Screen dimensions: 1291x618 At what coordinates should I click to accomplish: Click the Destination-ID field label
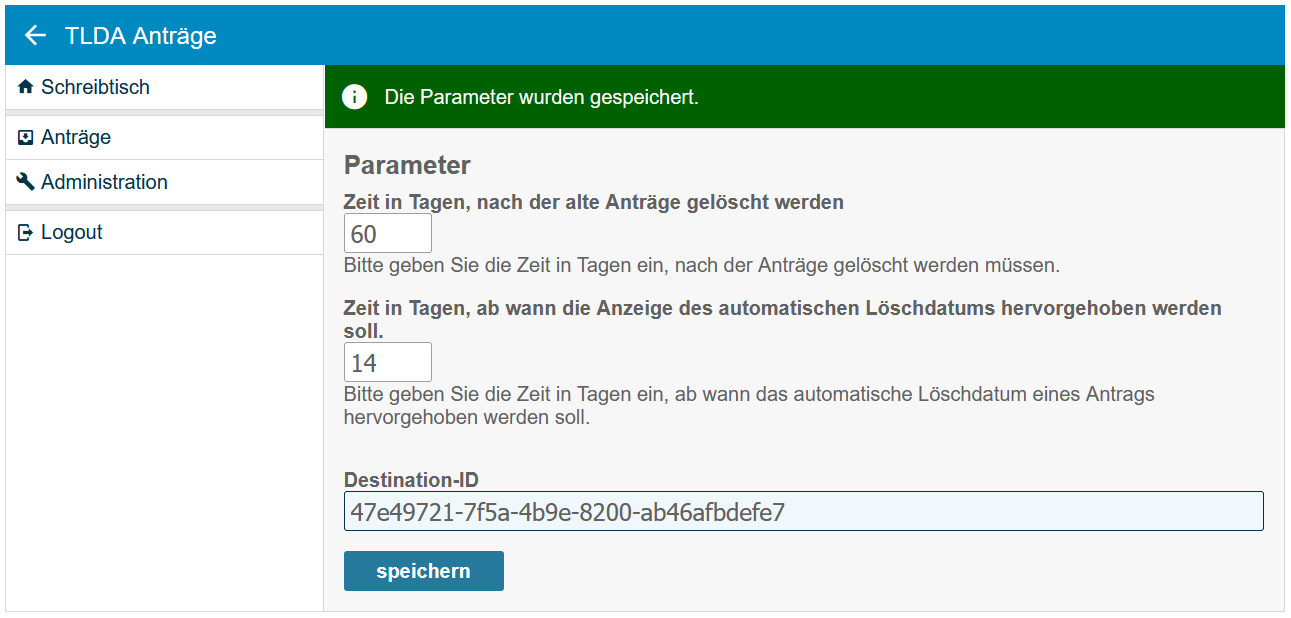[x=411, y=480]
